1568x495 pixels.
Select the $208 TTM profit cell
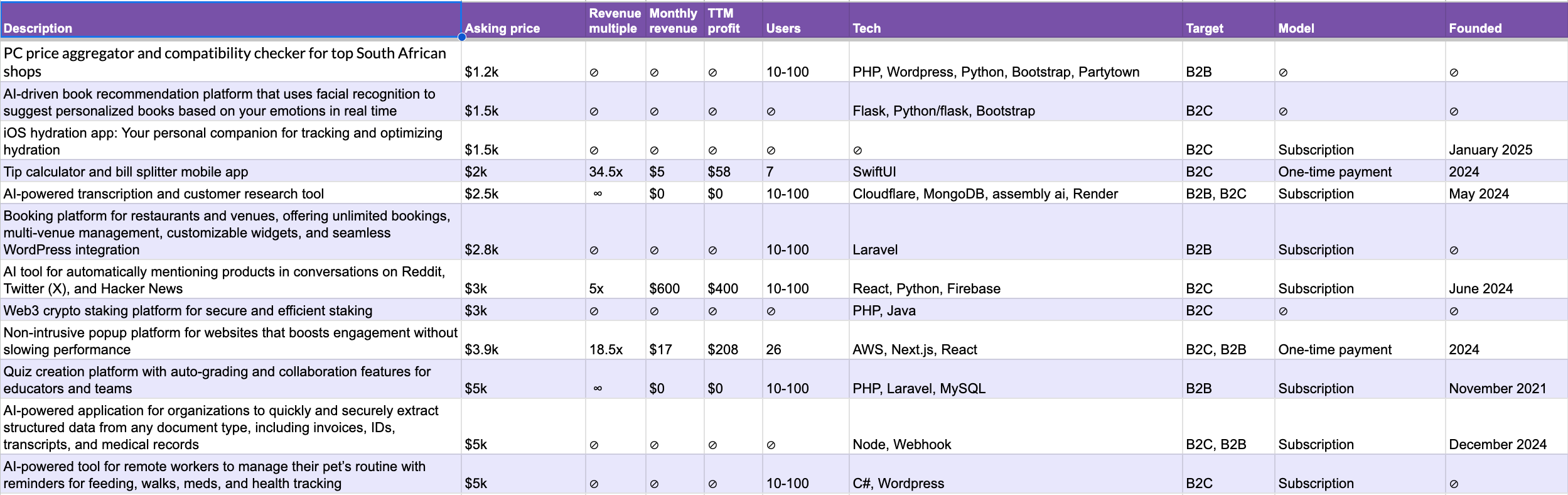tap(733, 340)
